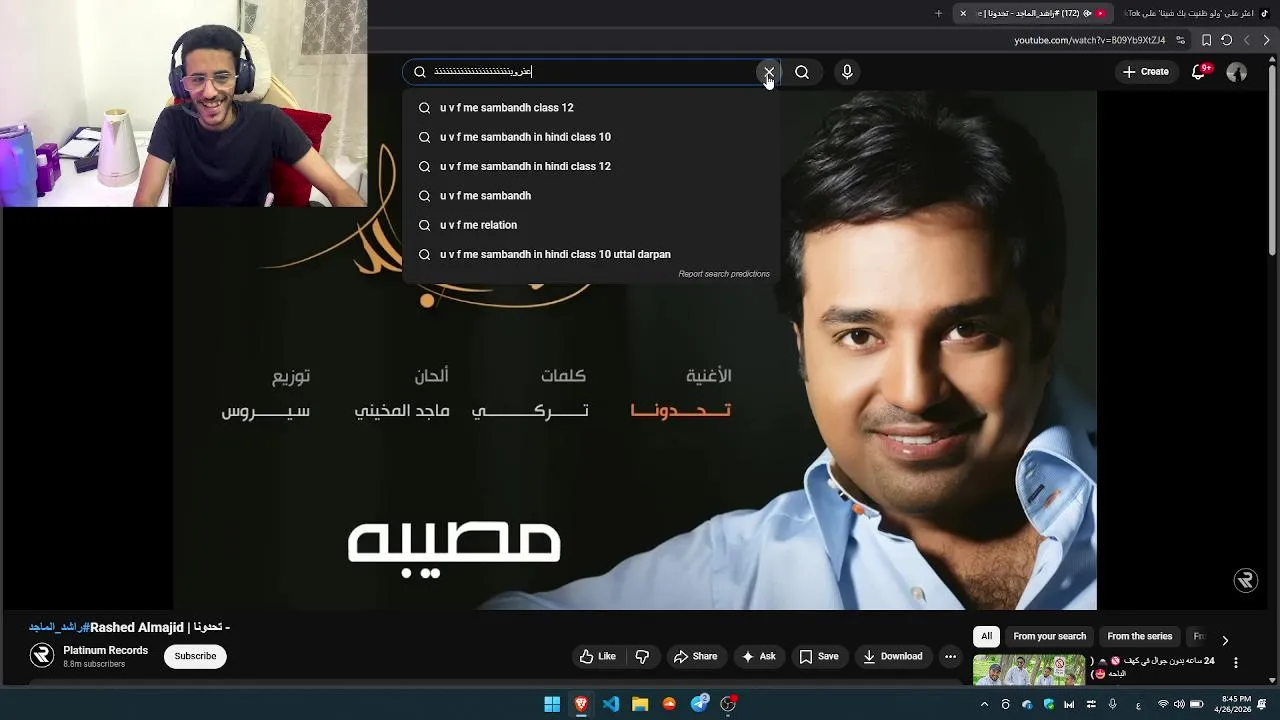
Task: Dislike the video with thumbs-down
Action: 643,656
